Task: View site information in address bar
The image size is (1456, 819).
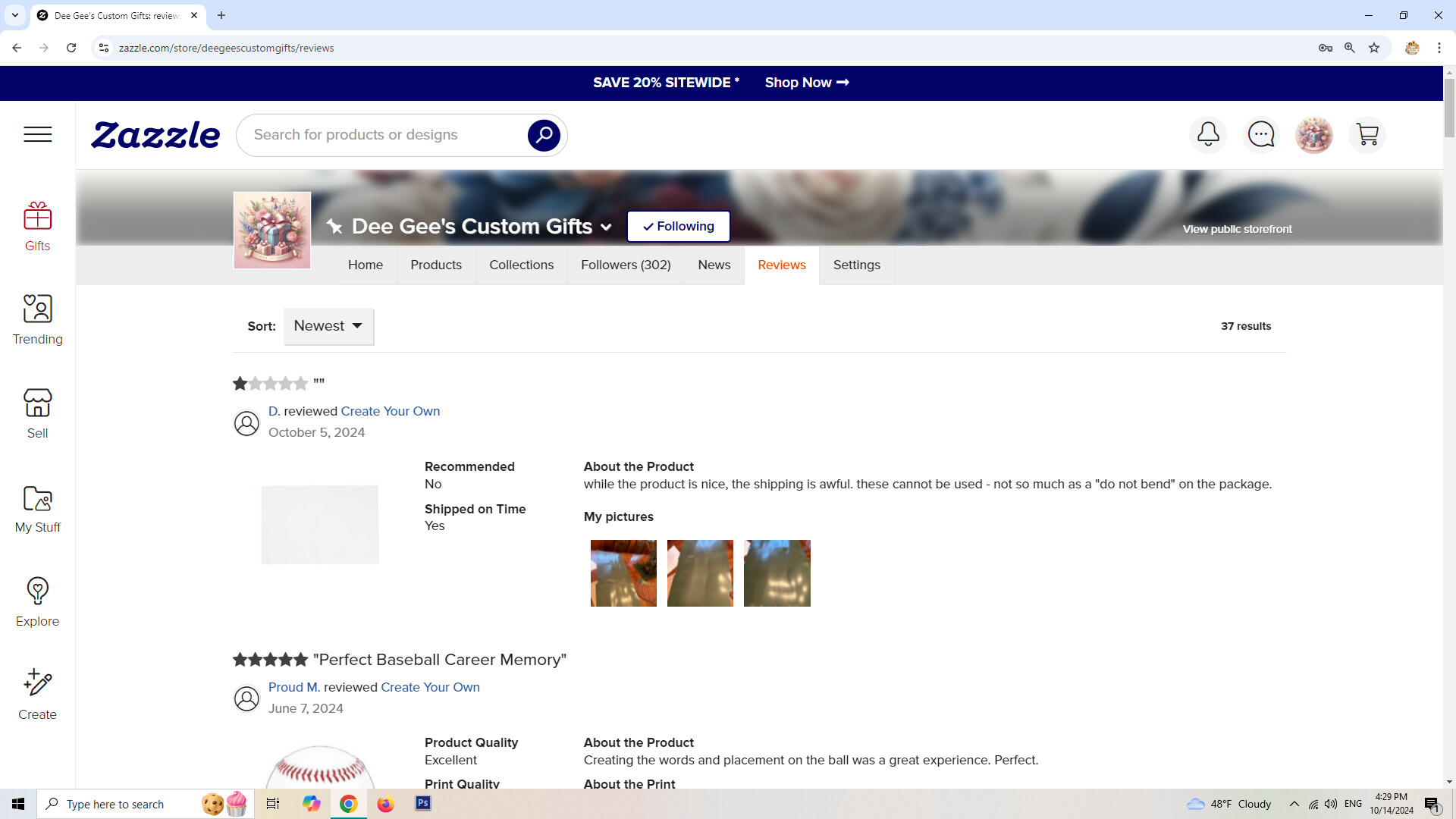Action: coord(104,48)
